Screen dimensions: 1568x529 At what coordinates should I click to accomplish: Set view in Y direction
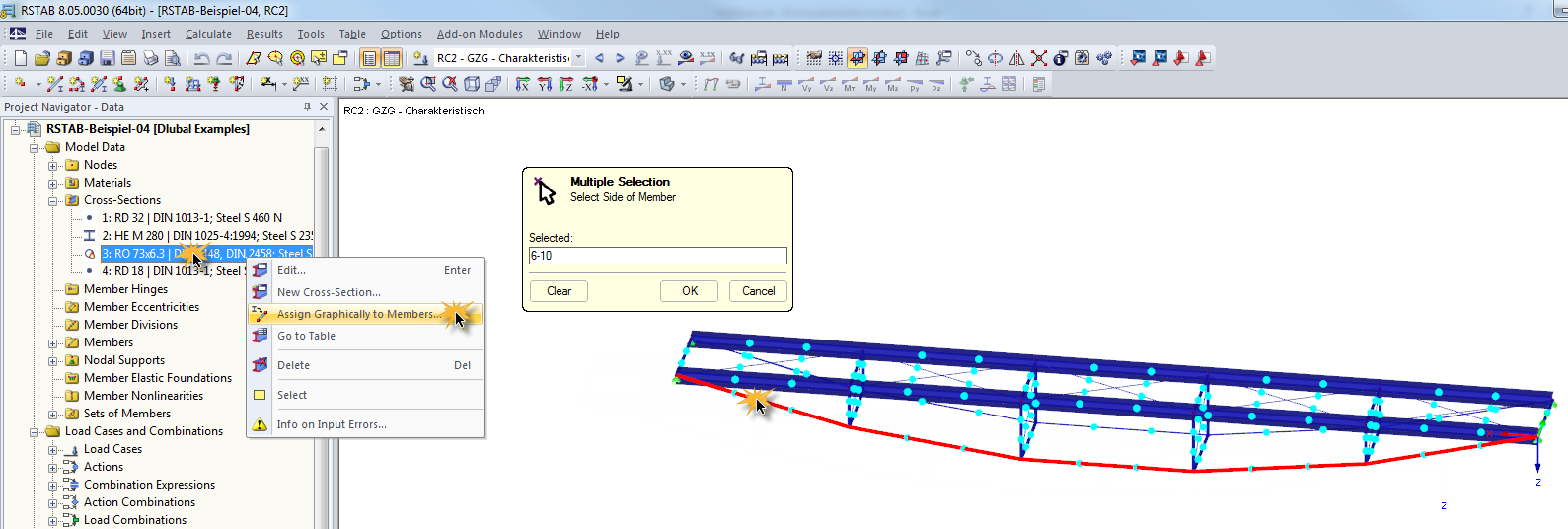tap(545, 84)
